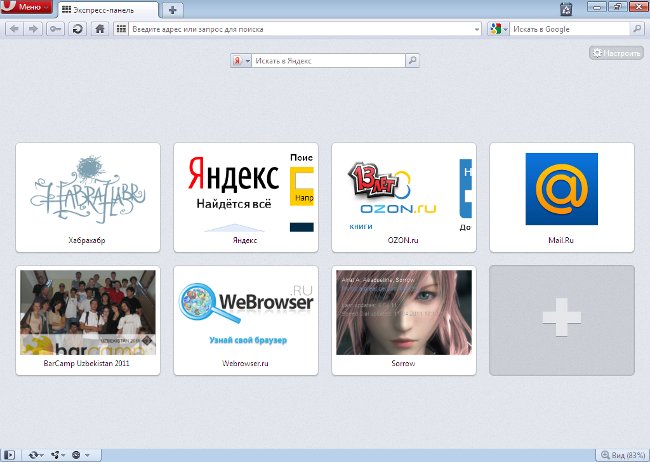
Task: Click the Yandex search magnifier button
Action: [x=412, y=61]
